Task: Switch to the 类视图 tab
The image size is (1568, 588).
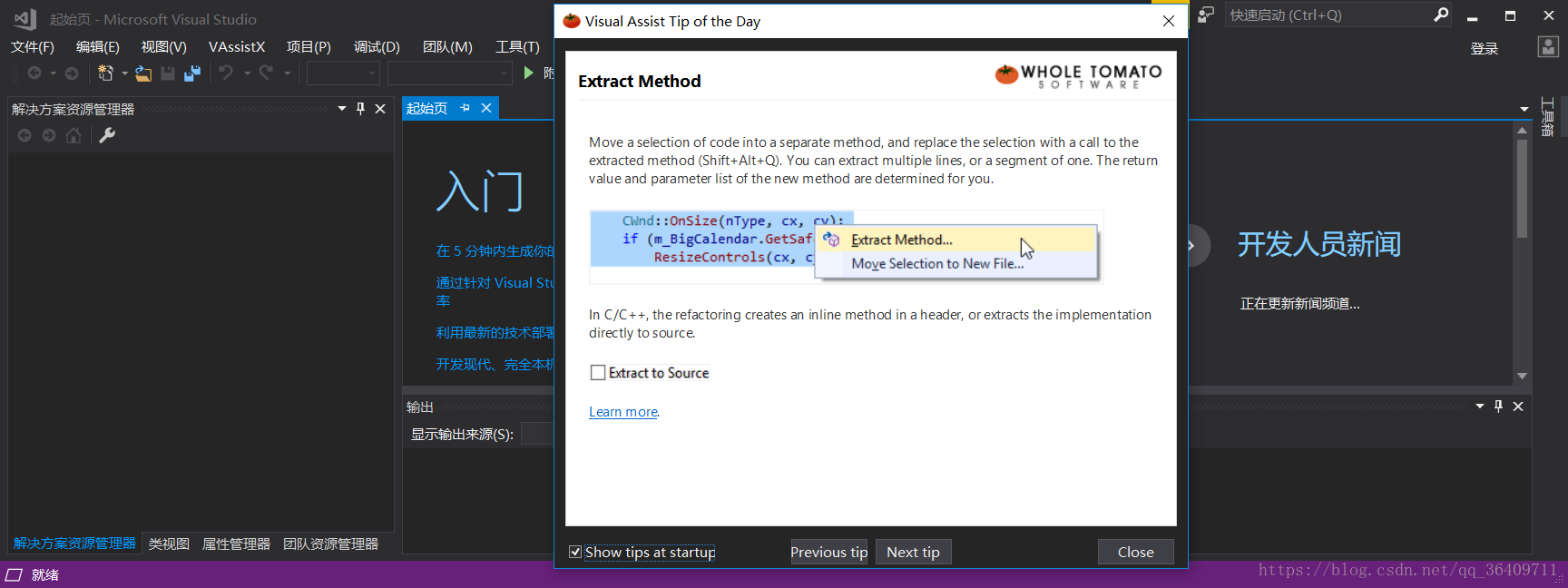Action: pyautogui.click(x=169, y=544)
